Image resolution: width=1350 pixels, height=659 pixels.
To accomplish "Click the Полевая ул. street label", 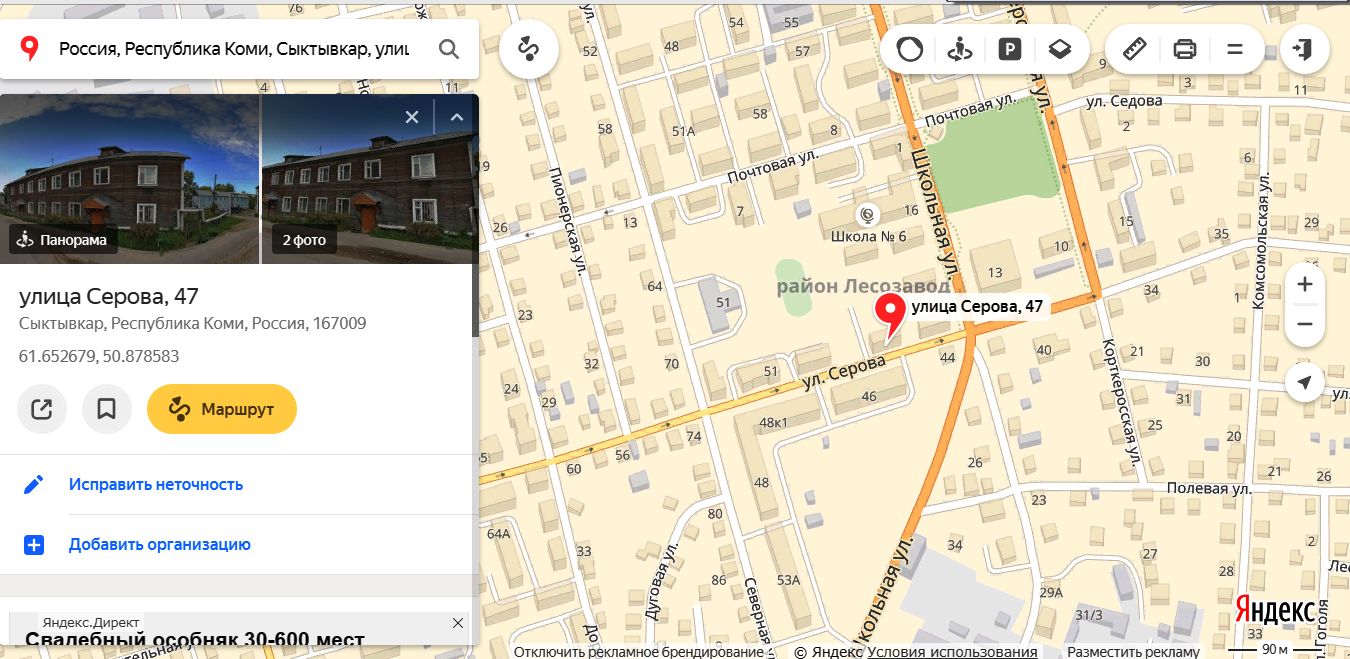I will [x=1210, y=488].
